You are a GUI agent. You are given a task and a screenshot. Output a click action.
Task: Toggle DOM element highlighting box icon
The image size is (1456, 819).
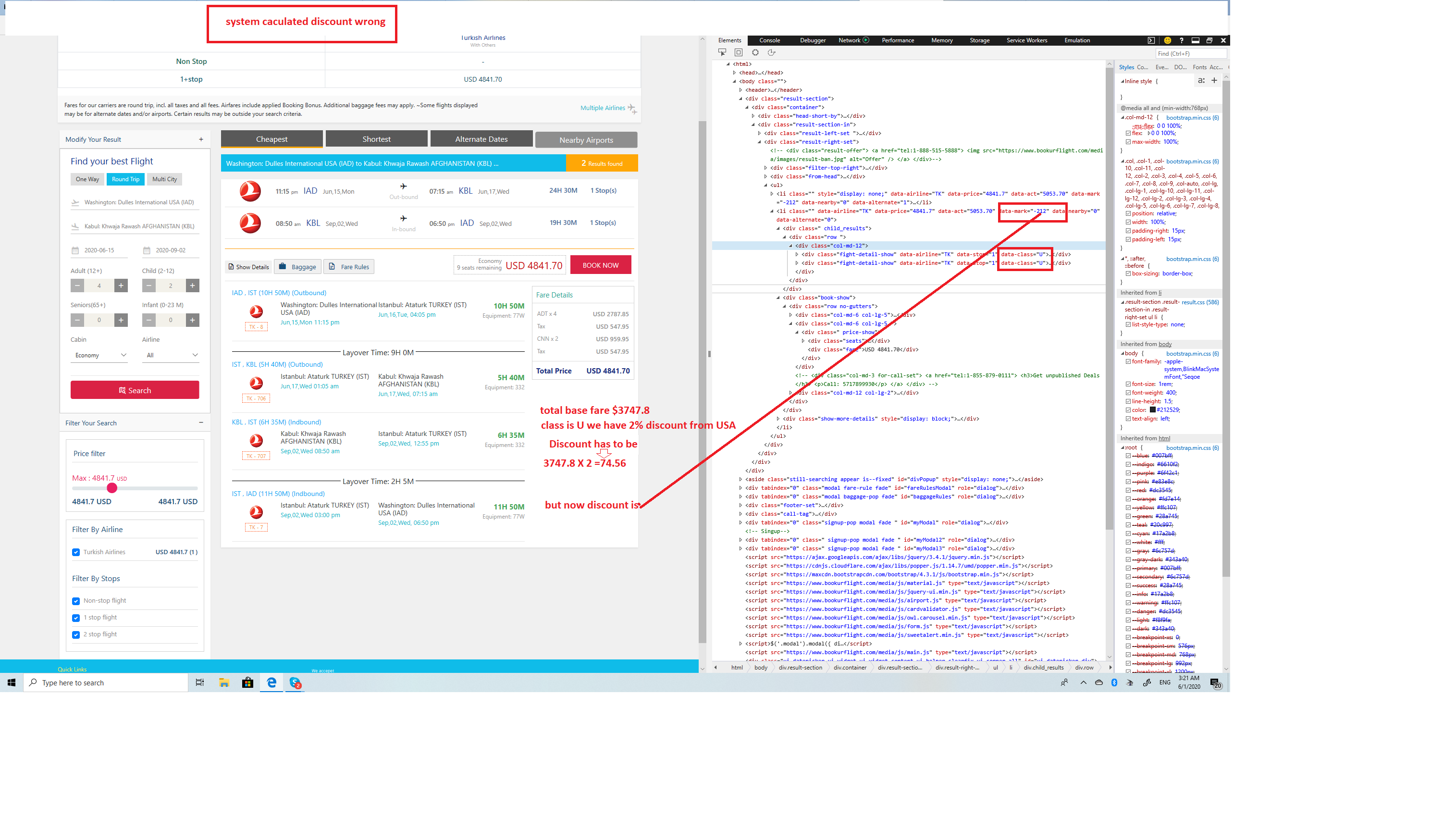point(738,52)
